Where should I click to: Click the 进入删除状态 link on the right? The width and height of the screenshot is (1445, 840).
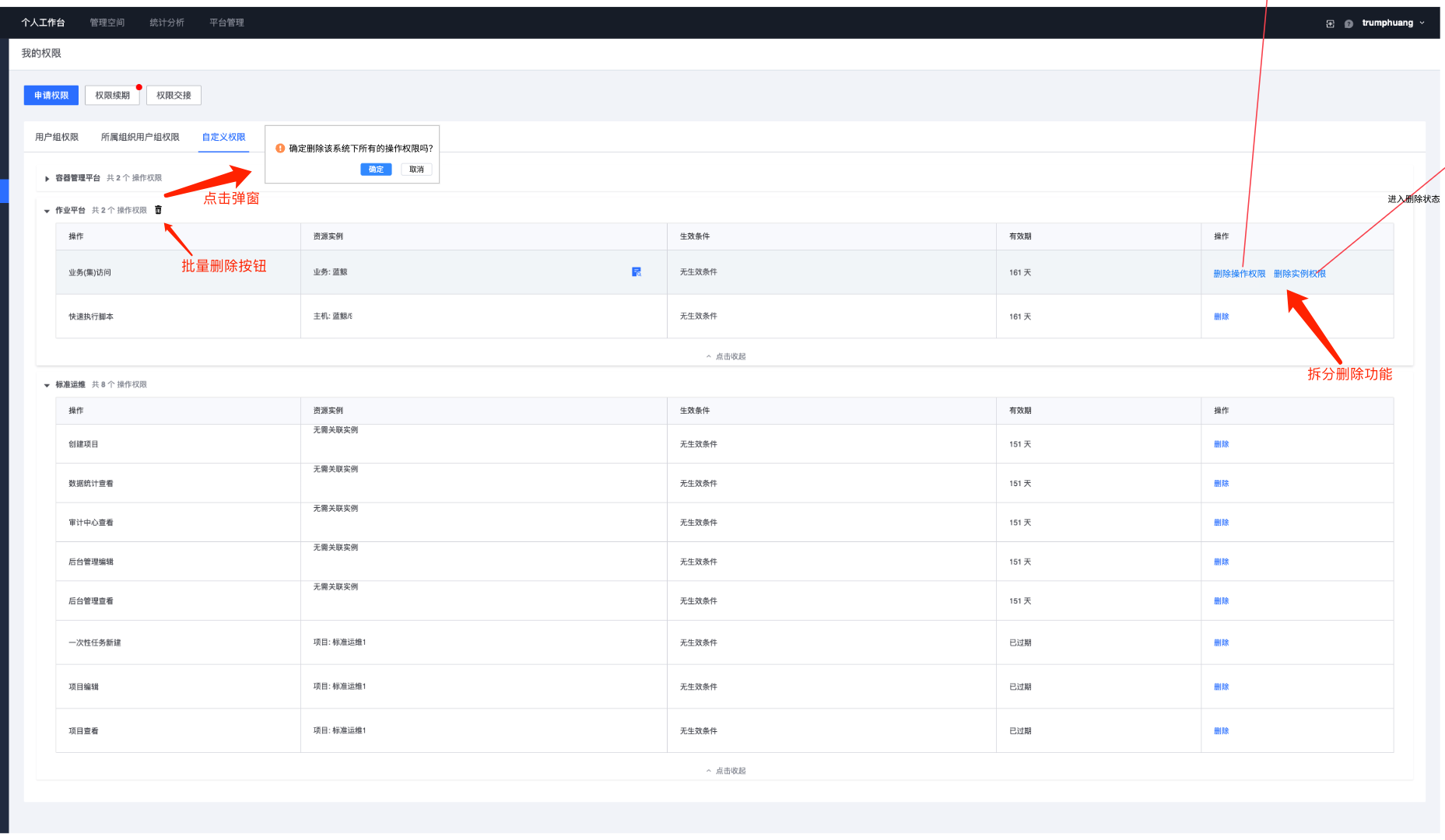coord(1412,198)
